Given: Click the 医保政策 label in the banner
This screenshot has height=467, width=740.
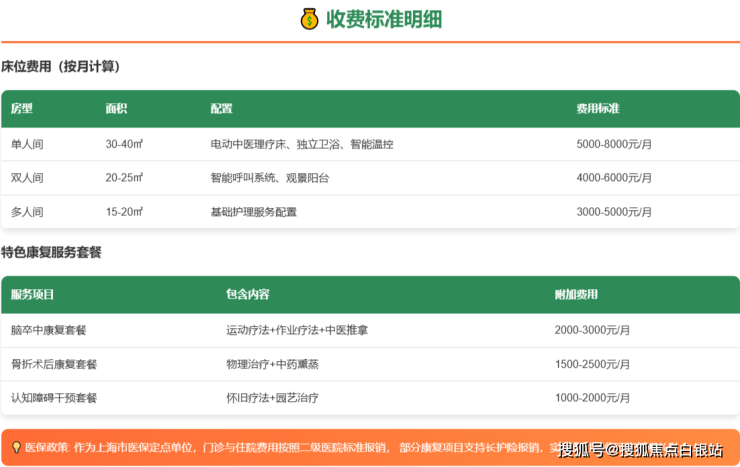Looking at the screenshot, I should pyautogui.click(x=46, y=447).
